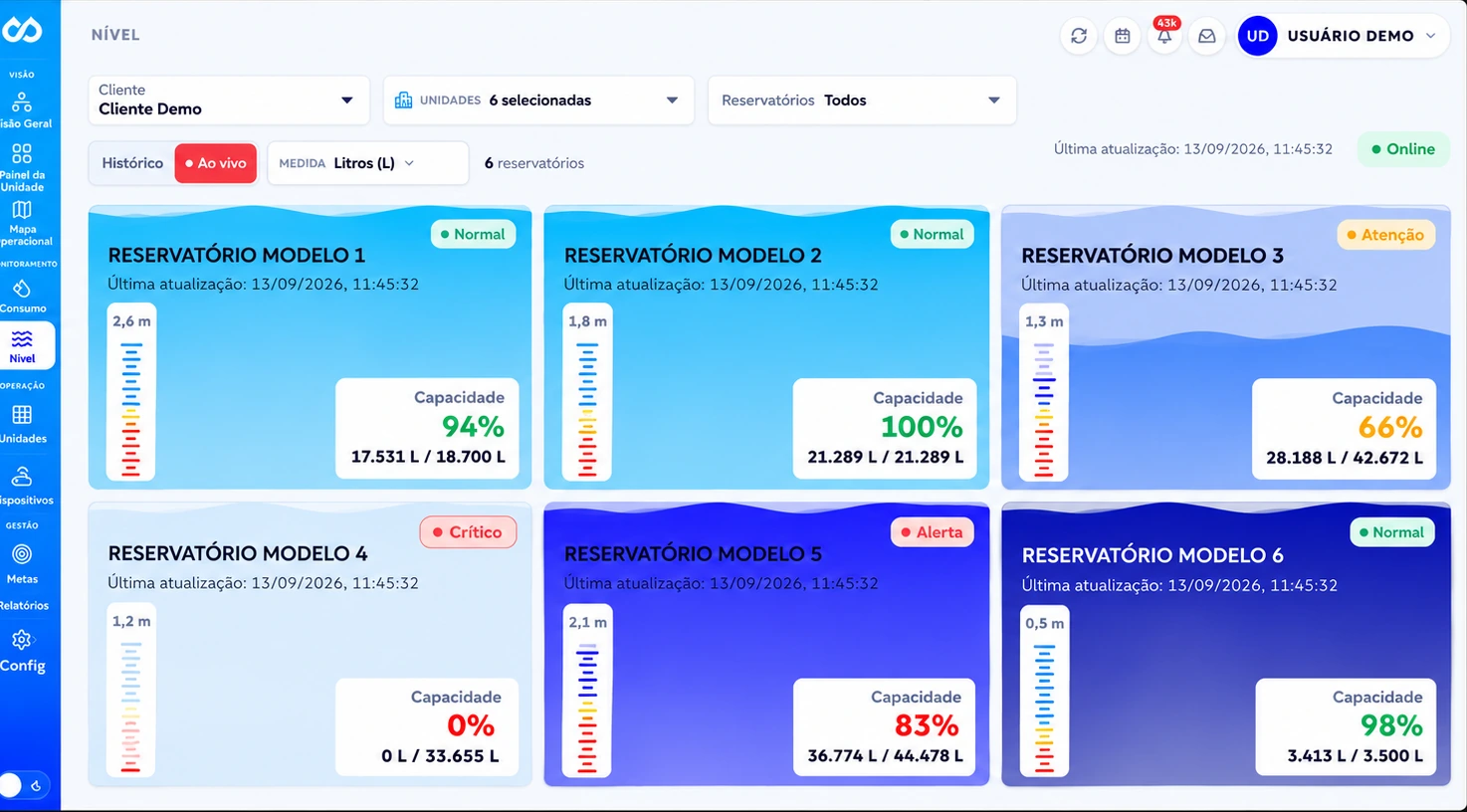Open Dispositivos in the sidebar

tap(24, 487)
